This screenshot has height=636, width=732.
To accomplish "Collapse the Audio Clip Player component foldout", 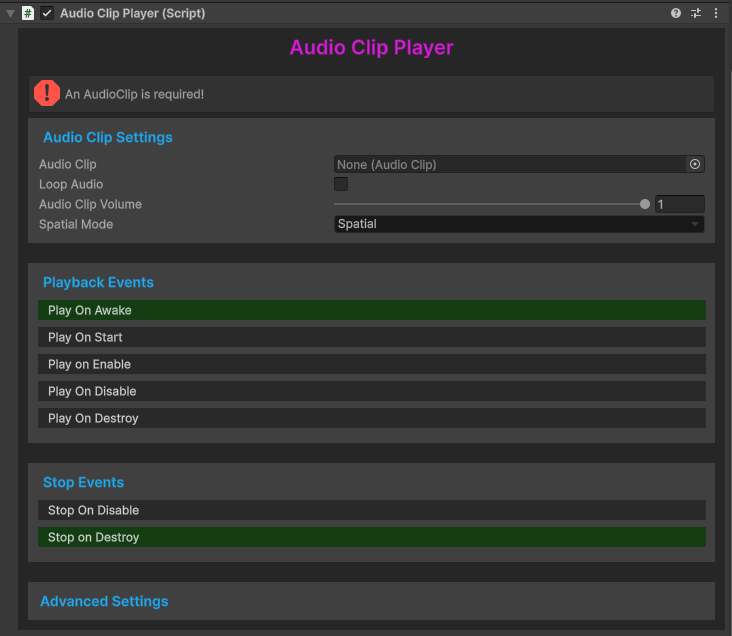I will (x=10, y=13).
